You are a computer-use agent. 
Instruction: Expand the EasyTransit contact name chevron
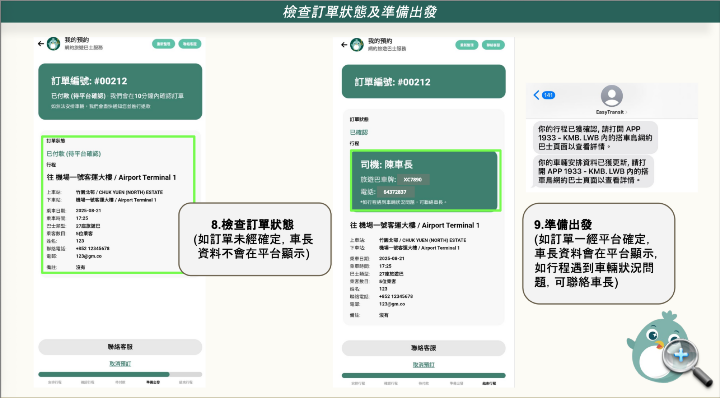coord(626,112)
